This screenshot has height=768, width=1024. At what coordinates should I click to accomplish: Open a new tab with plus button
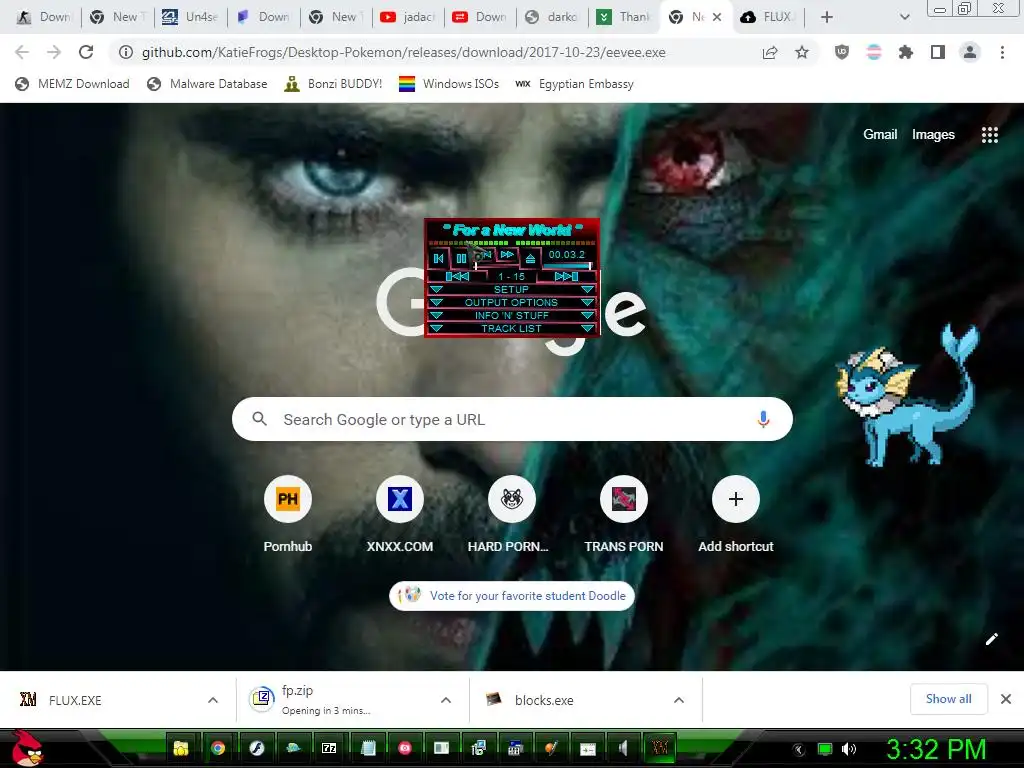(x=827, y=17)
